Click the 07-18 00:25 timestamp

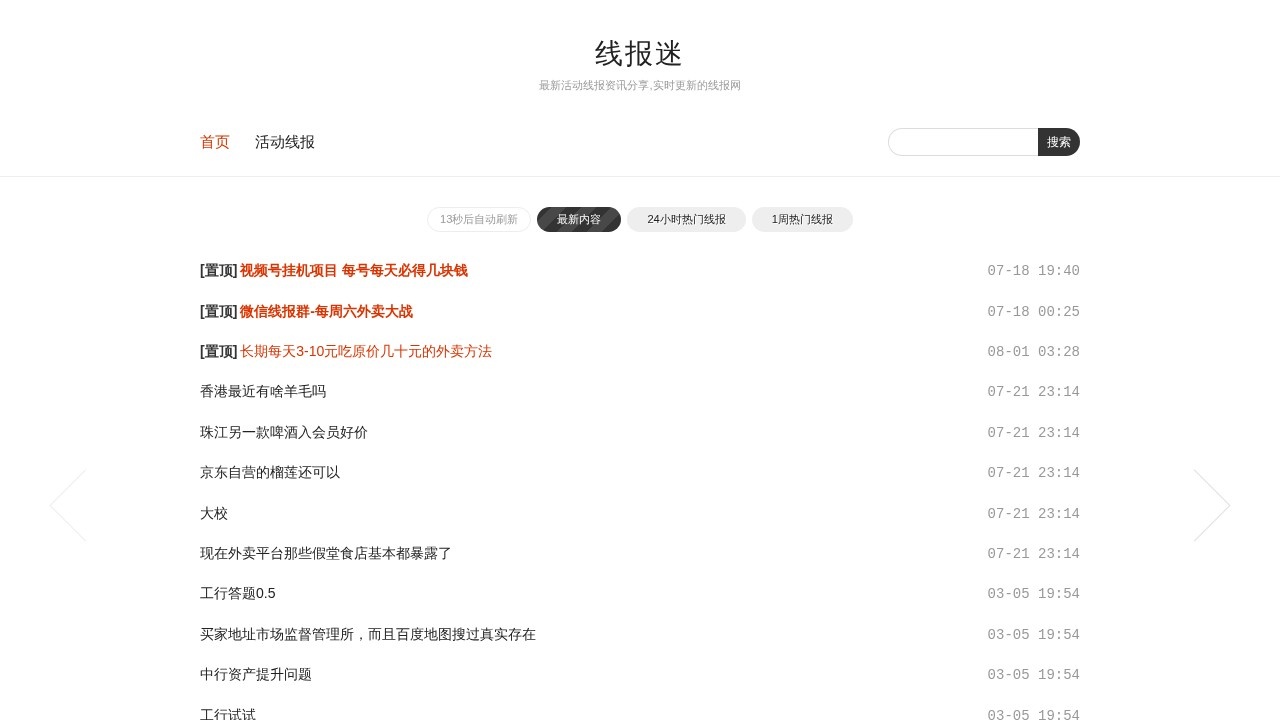point(1033,312)
